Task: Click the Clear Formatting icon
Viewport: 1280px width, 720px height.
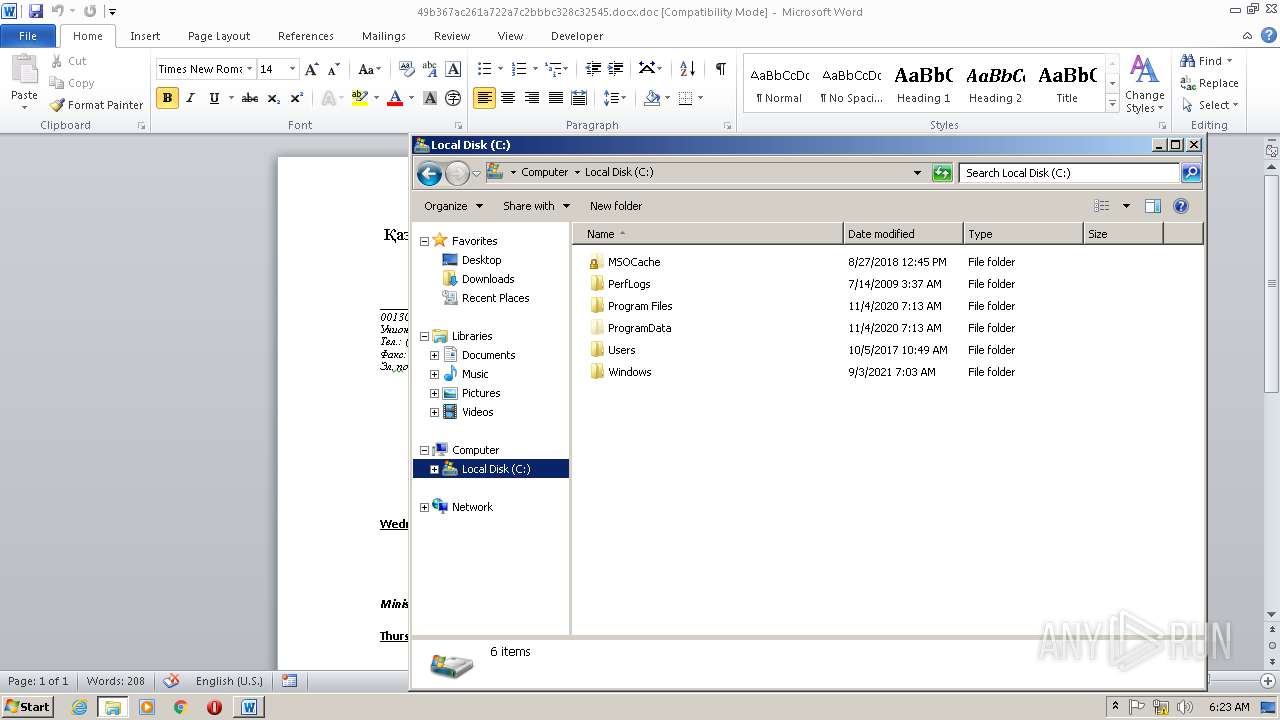Action: coord(406,69)
